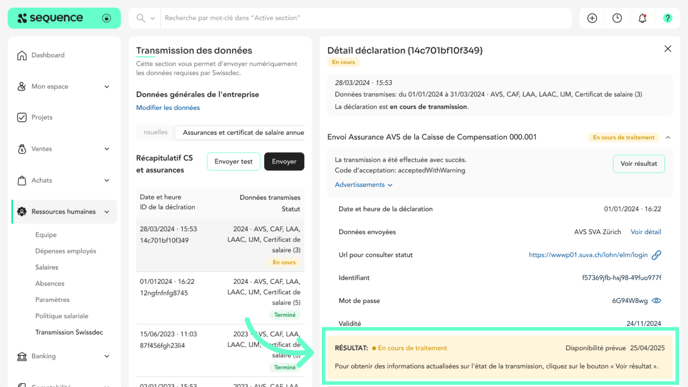
Task: Click the Terminé status badge for 12ngfnfnfg8745
Action: pos(284,315)
